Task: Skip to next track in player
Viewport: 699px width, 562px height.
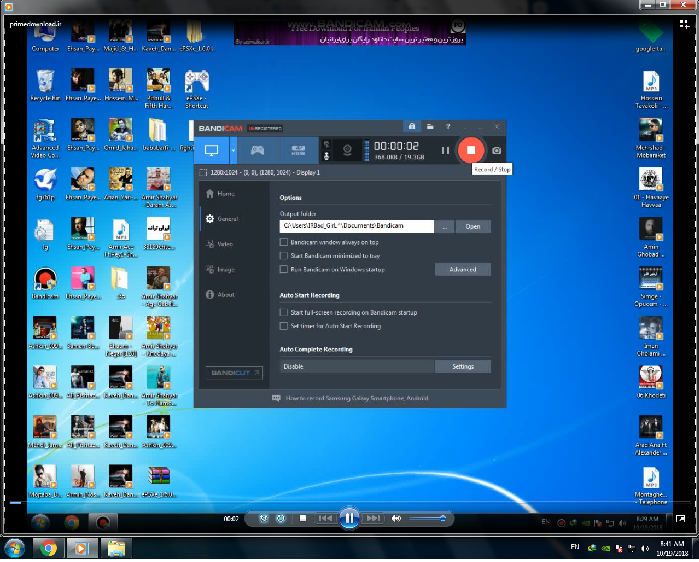Action: [x=373, y=518]
